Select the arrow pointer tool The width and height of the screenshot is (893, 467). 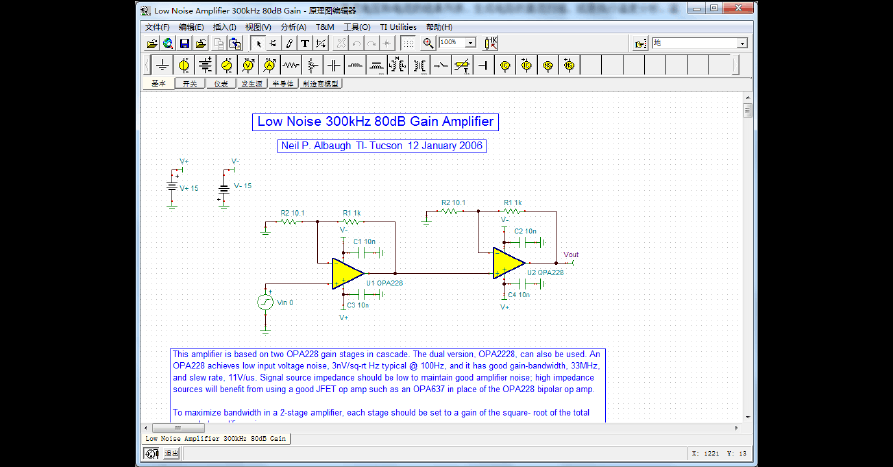click(258, 43)
